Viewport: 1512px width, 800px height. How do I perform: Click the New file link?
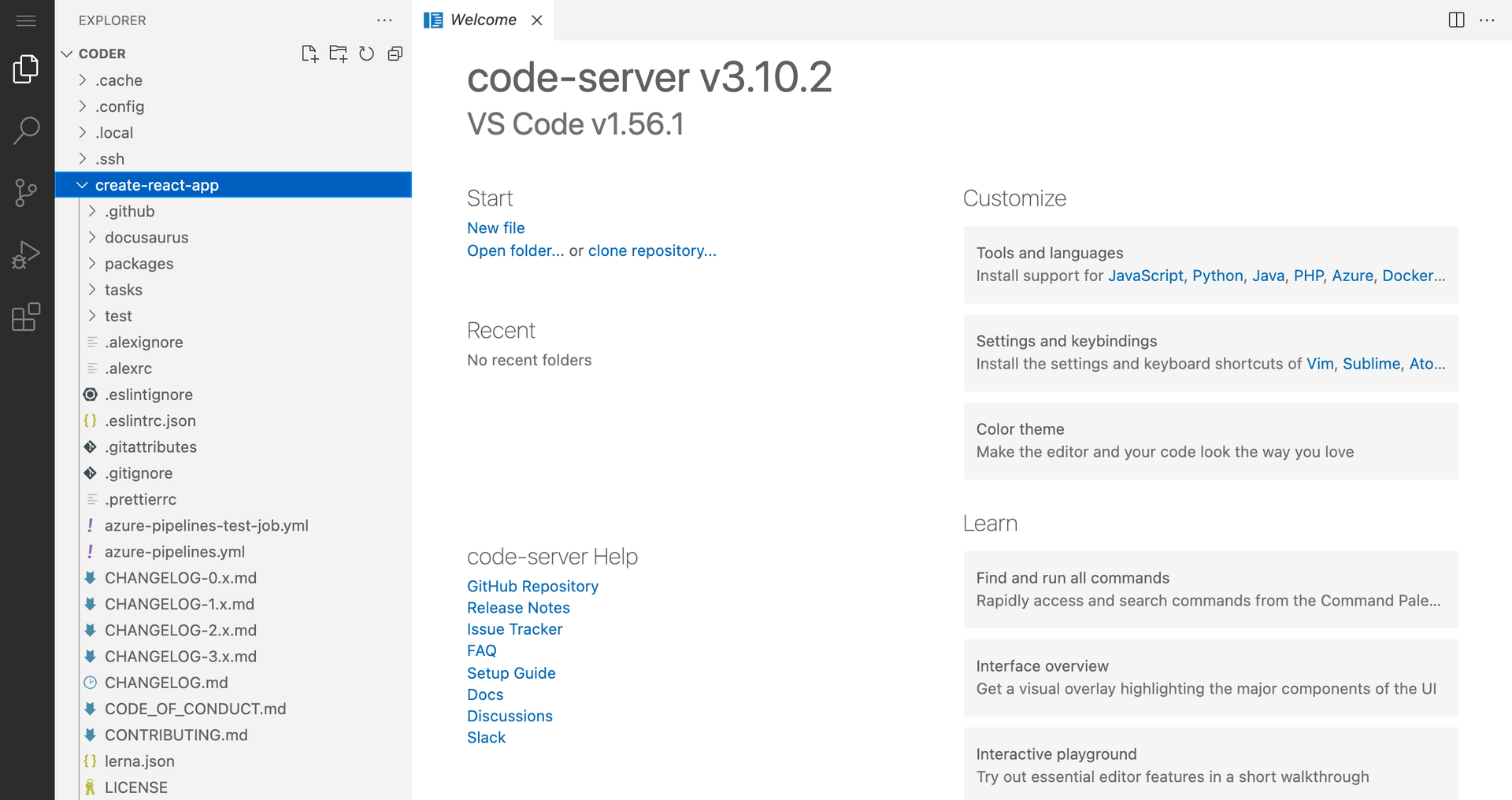495,228
